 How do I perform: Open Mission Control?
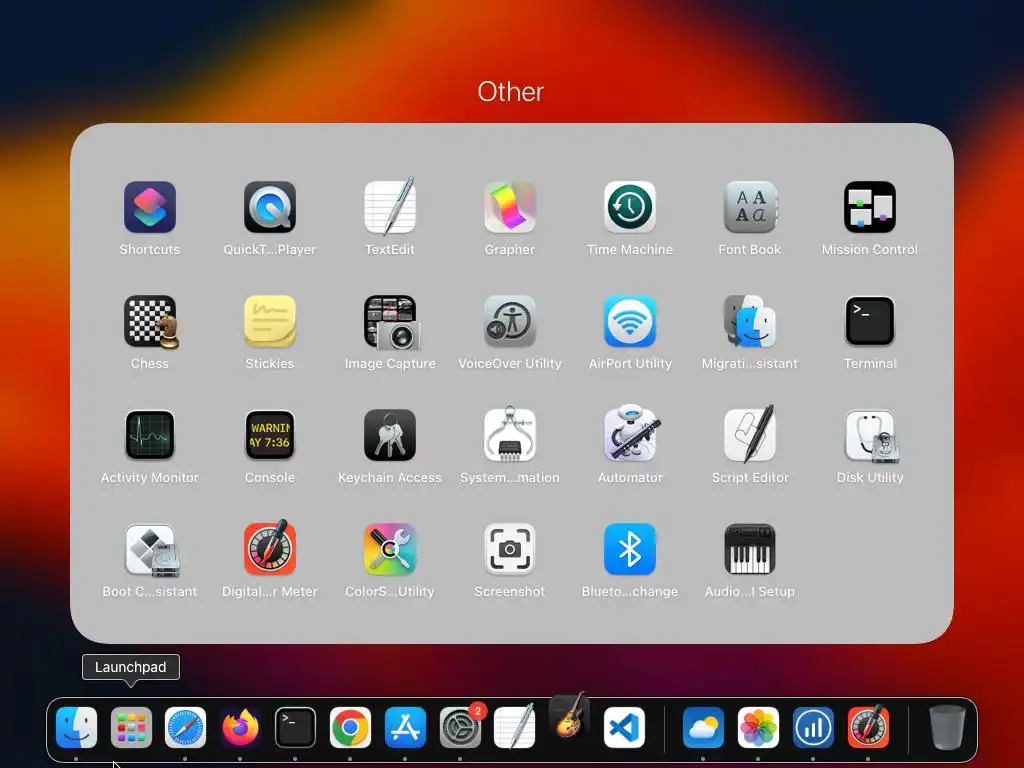pos(870,208)
